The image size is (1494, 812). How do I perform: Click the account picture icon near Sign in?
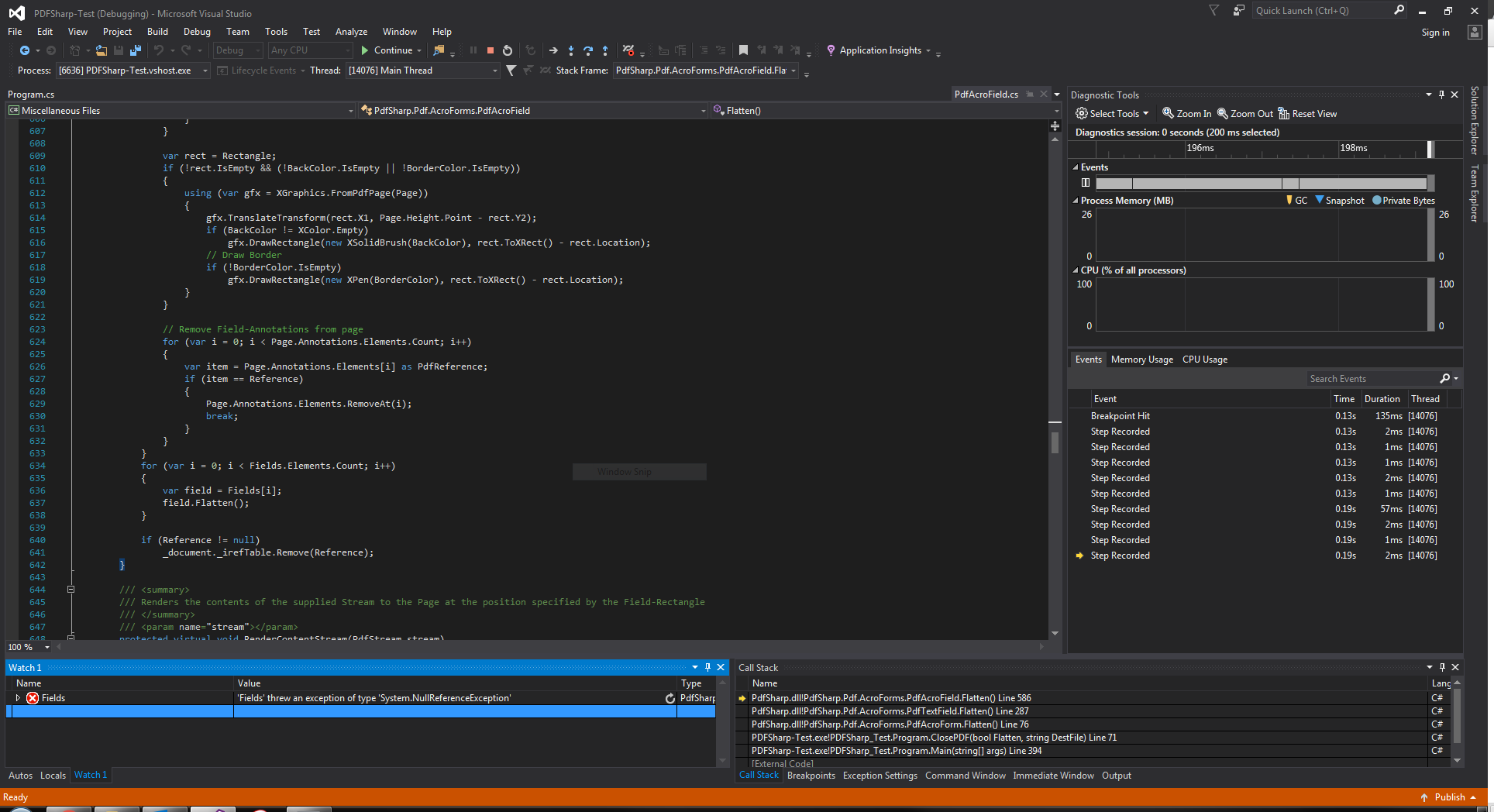pos(1475,32)
